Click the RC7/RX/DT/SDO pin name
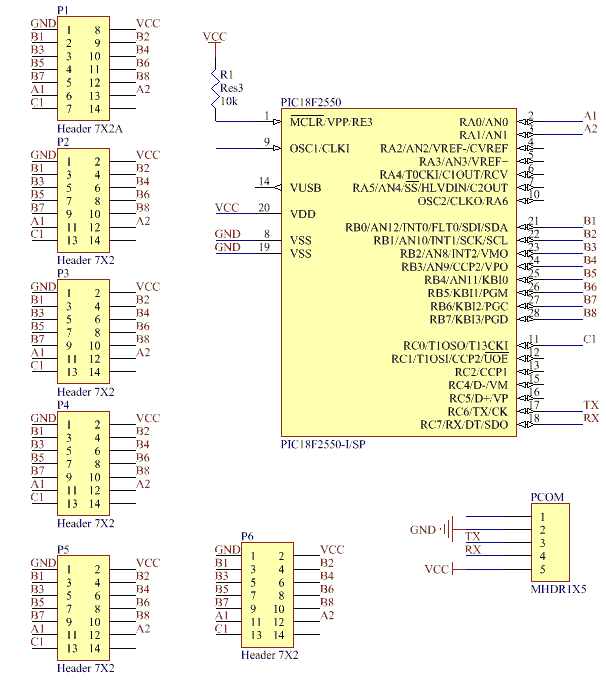606x685 pixels. pyautogui.click(x=464, y=425)
